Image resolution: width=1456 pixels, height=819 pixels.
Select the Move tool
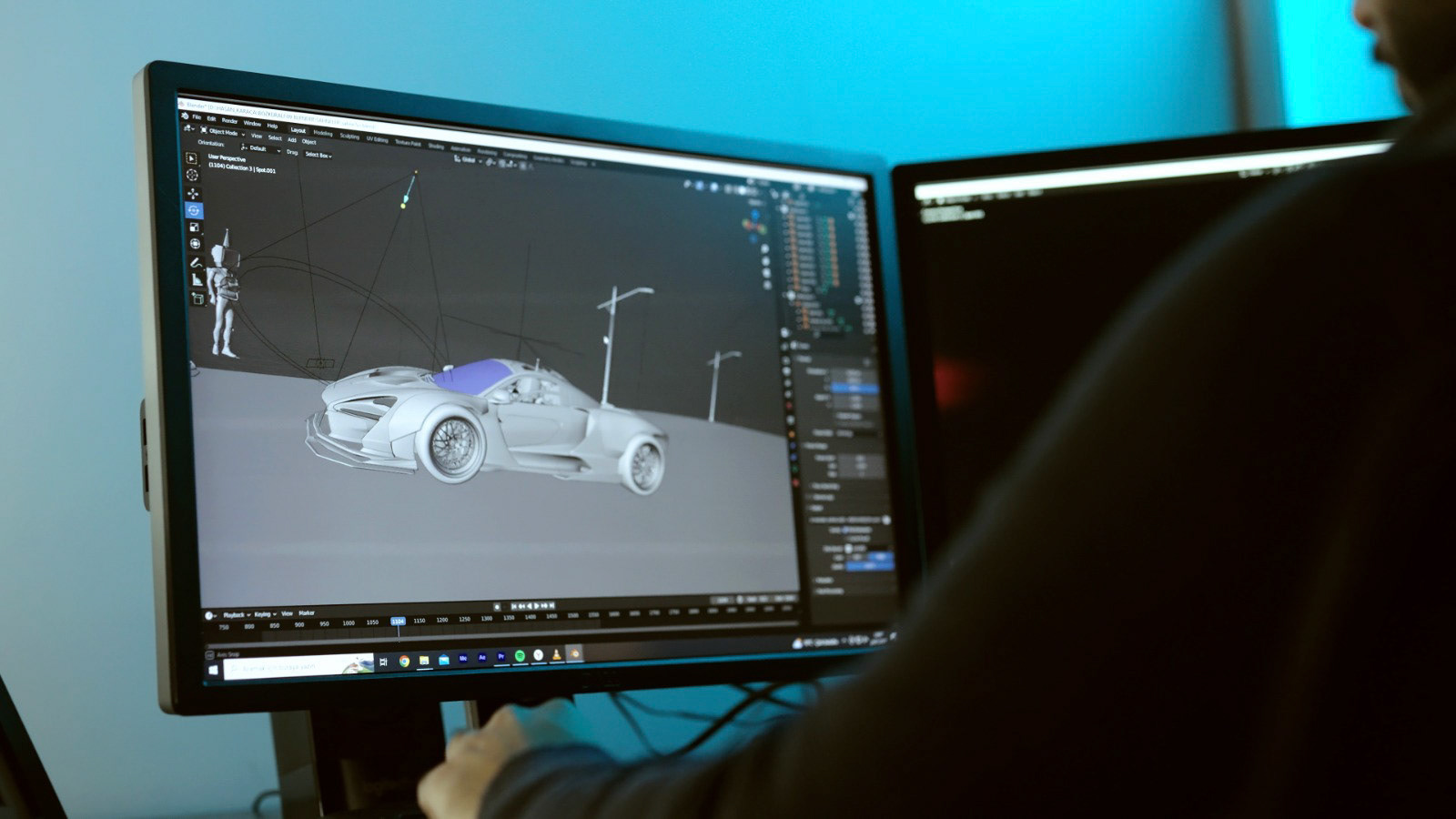[193, 194]
